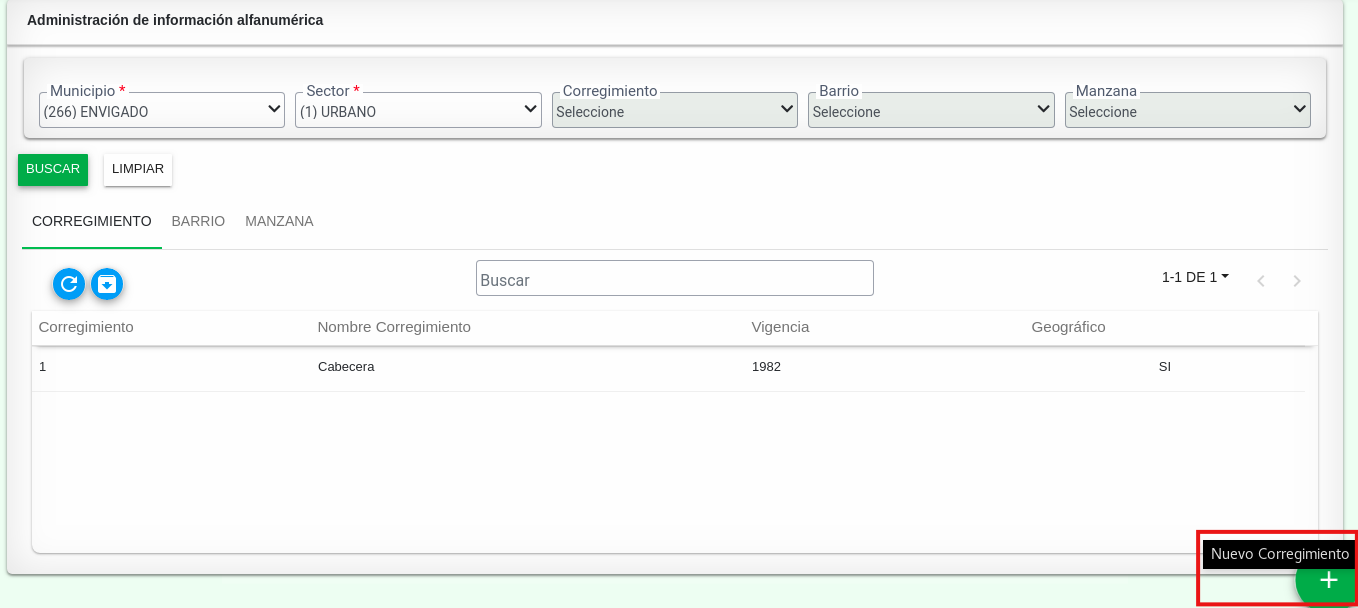Click the Geográfico column header
Image resolution: width=1358 pixels, height=608 pixels.
(1068, 327)
